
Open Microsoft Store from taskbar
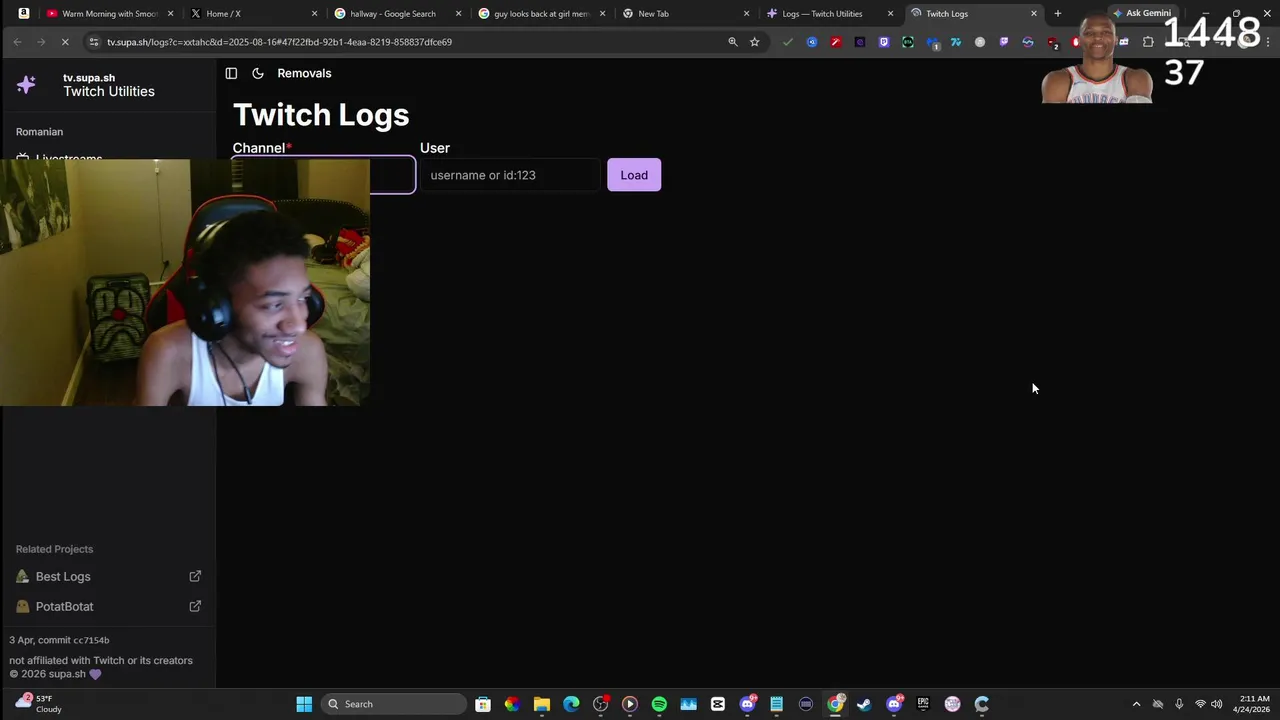click(x=483, y=704)
